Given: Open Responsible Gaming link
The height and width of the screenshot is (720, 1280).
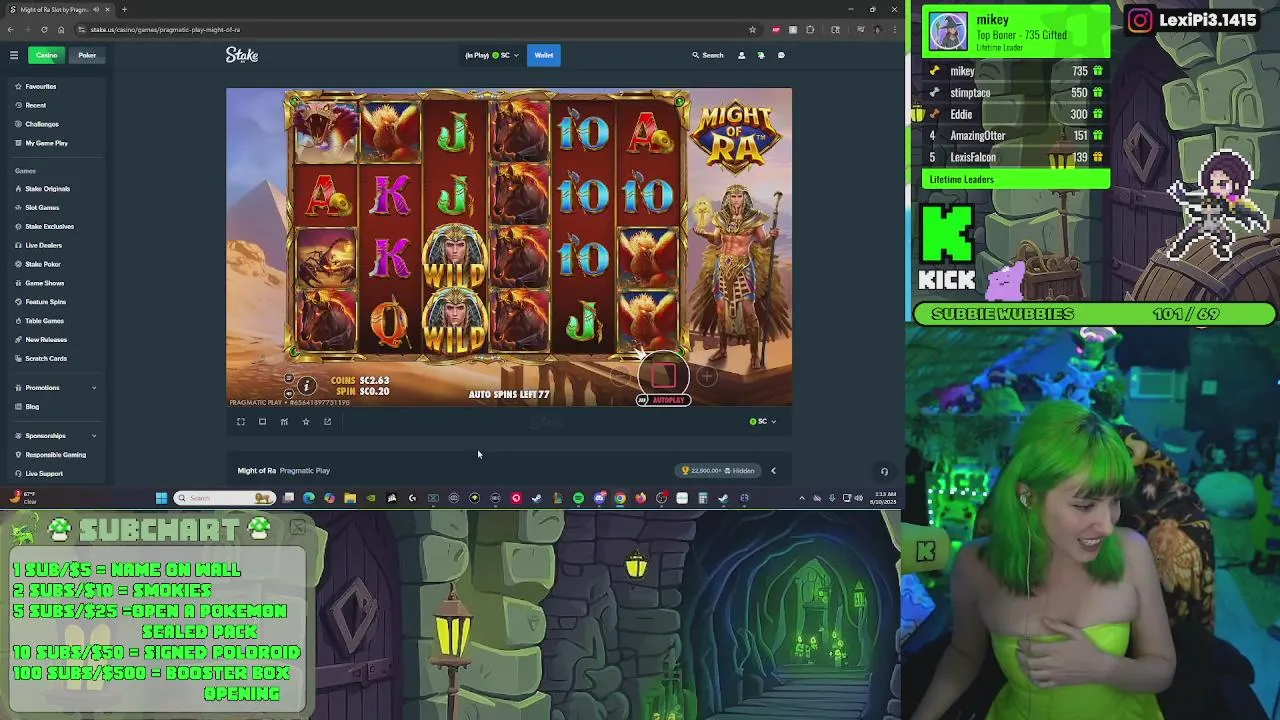Looking at the screenshot, I should point(56,454).
